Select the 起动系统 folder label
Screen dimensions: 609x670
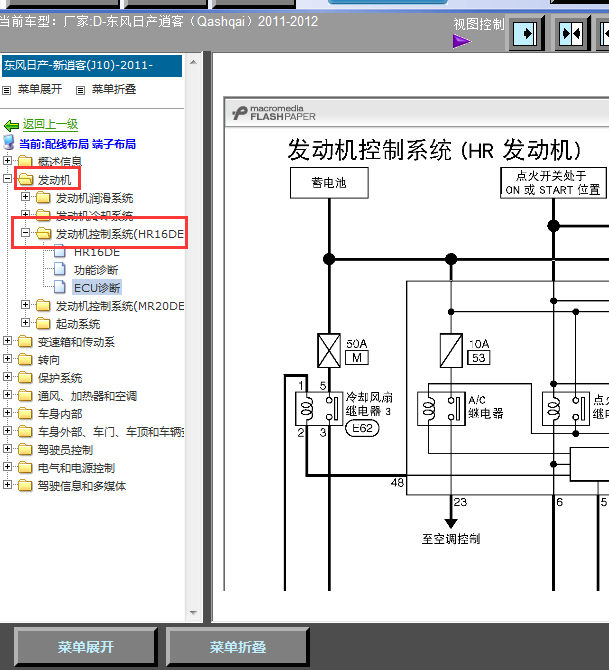tap(78, 324)
